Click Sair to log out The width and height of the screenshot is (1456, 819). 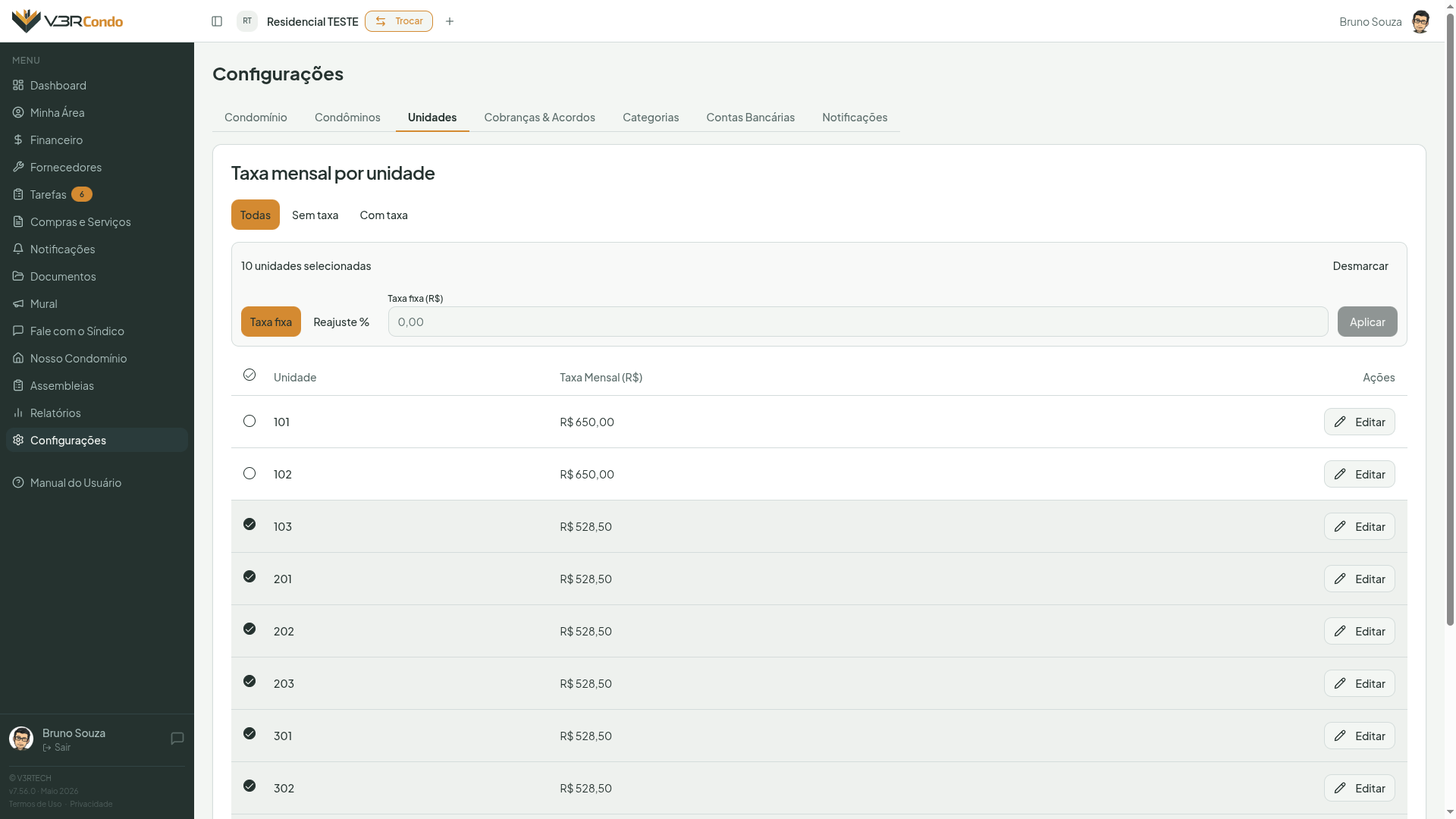click(x=57, y=747)
